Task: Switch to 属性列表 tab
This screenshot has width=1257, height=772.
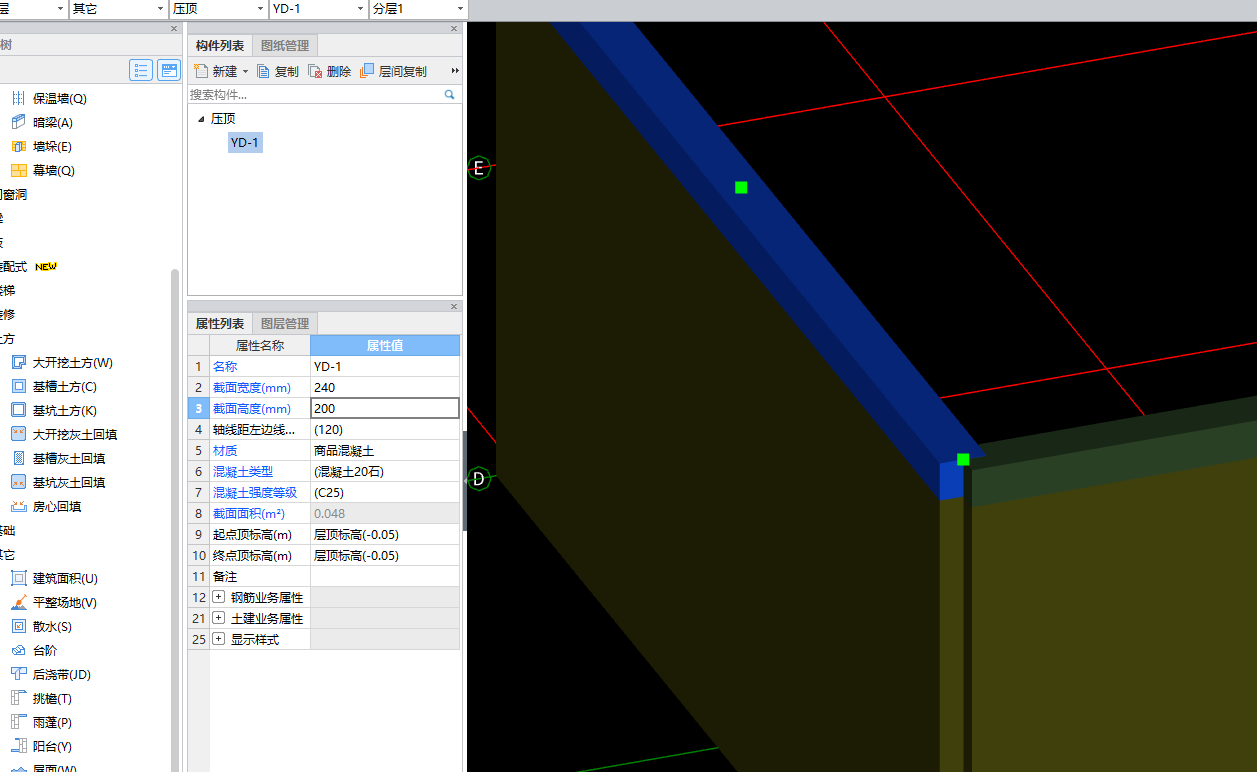Action: [x=220, y=324]
